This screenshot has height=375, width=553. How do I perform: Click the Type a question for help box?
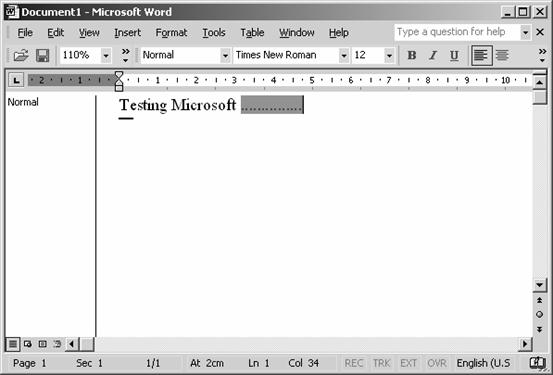[x=457, y=32]
